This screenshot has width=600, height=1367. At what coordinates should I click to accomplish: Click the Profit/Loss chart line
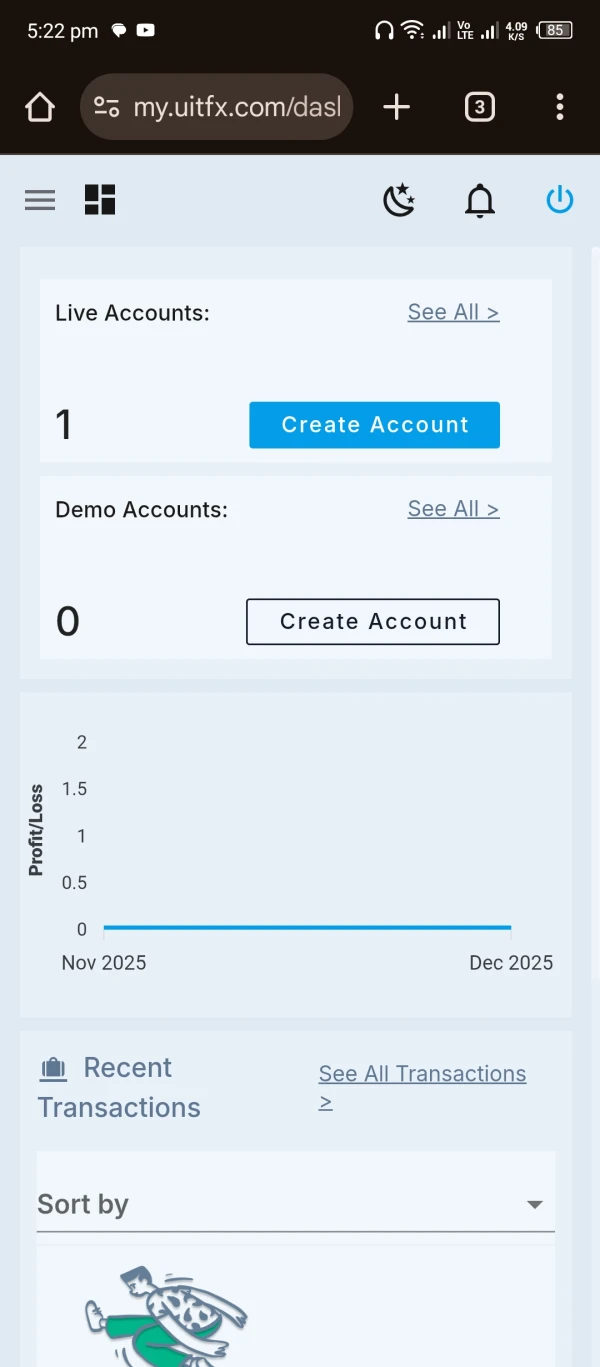[x=307, y=928]
